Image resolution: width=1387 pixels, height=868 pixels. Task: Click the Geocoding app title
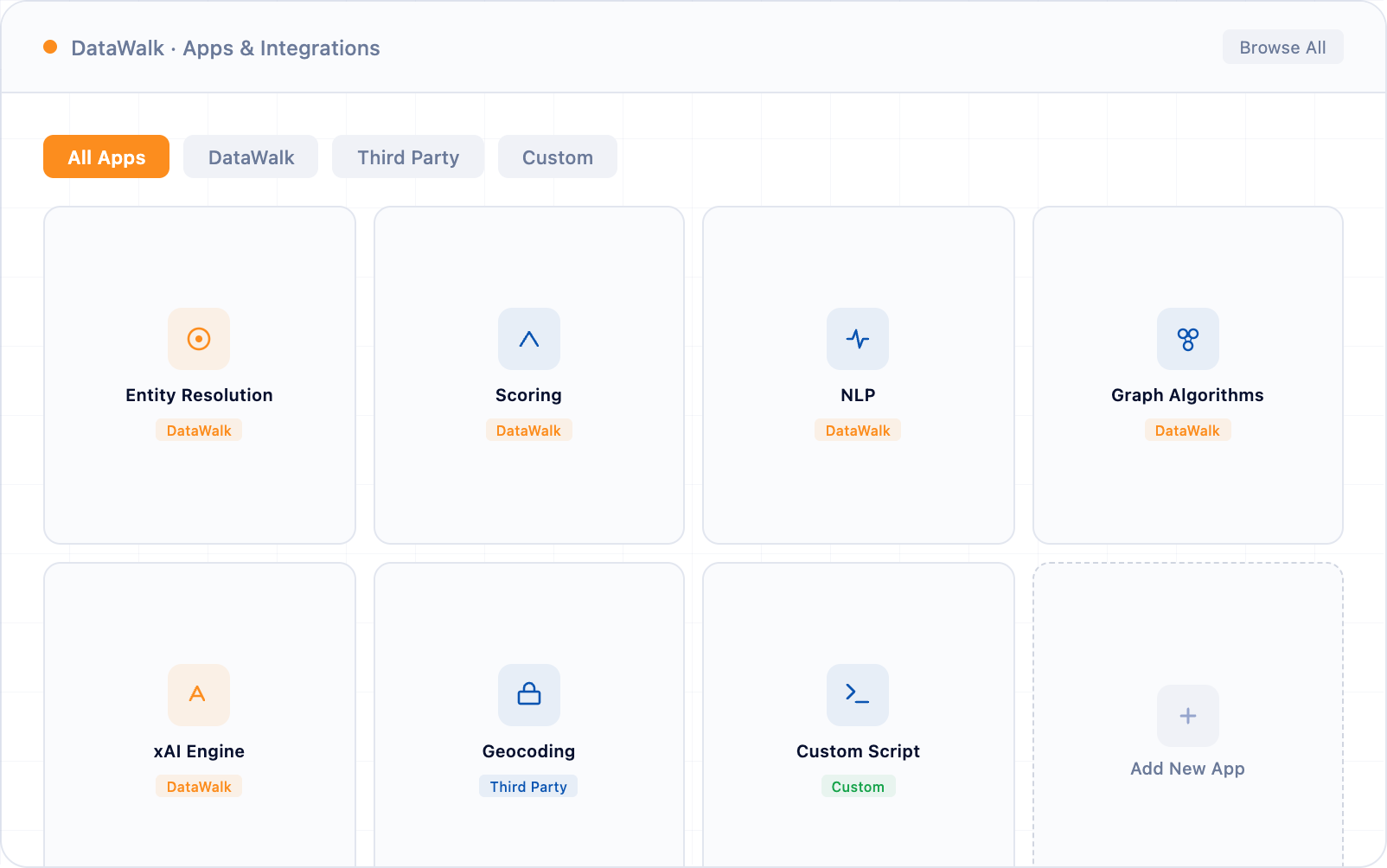point(529,751)
